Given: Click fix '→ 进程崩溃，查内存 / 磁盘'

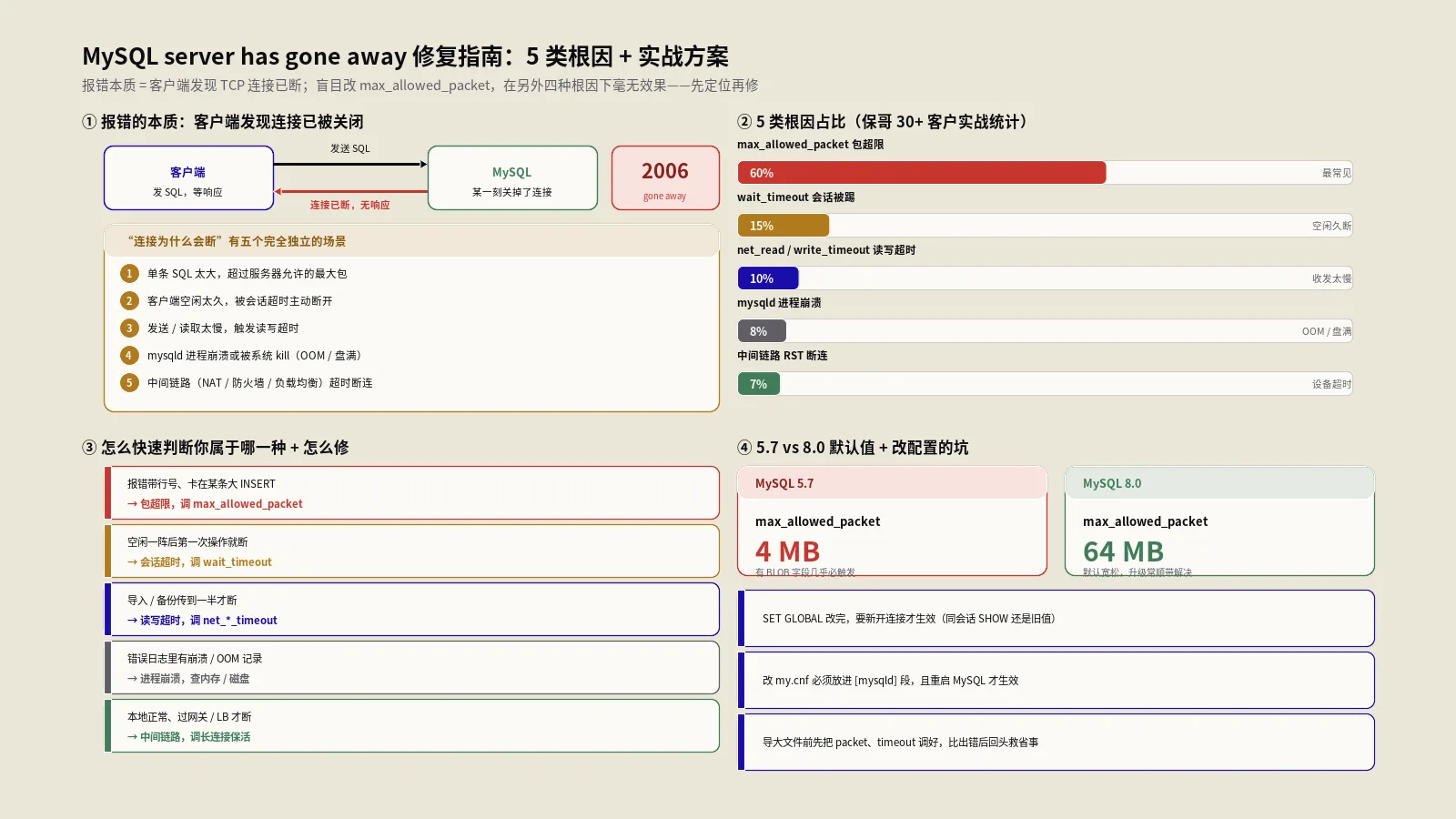Looking at the screenshot, I should click(188, 679).
